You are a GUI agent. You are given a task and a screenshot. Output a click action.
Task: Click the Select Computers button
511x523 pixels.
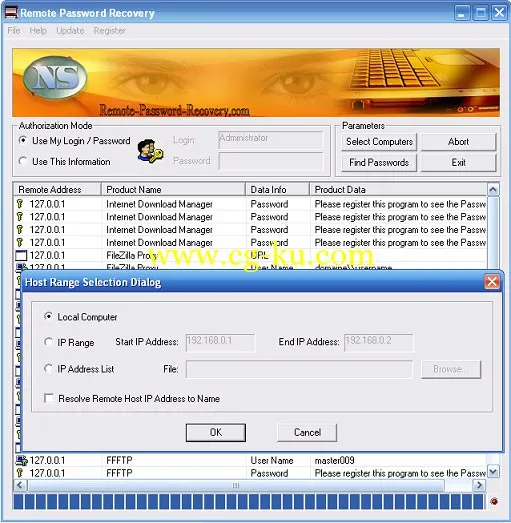(x=379, y=142)
